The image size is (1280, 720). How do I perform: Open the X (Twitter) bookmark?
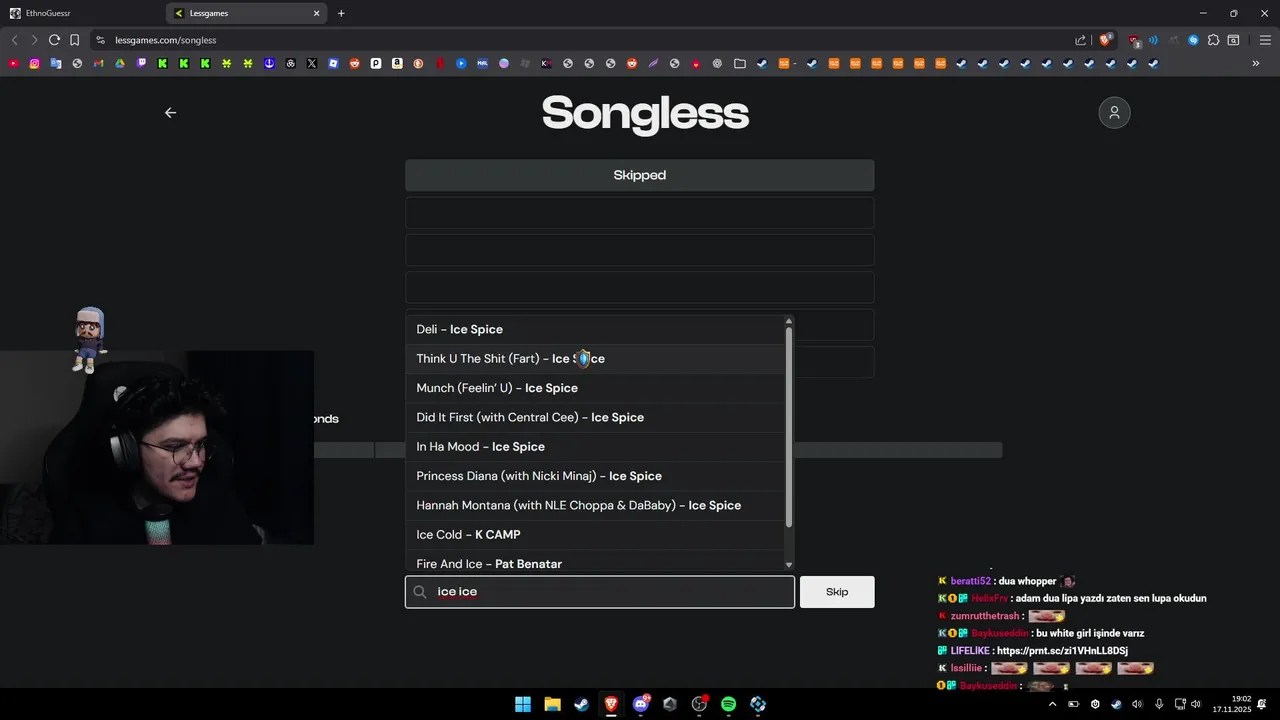point(312,63)
